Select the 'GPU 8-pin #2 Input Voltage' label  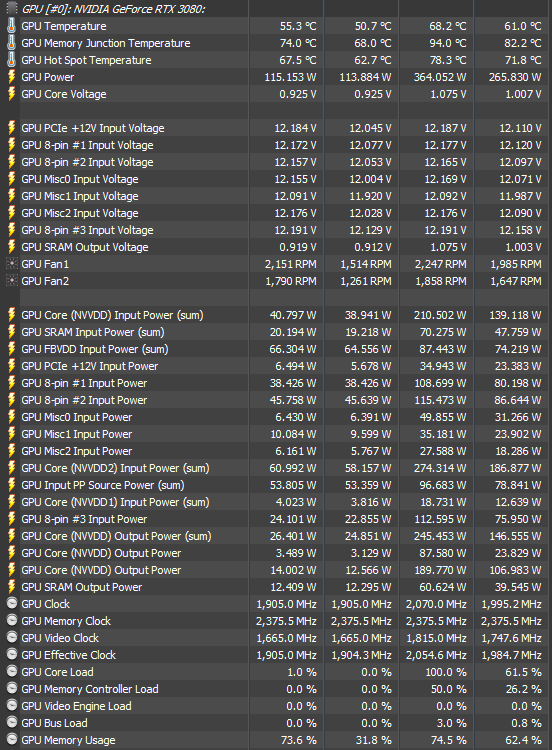pyautogui.click(x=88, y=162)
